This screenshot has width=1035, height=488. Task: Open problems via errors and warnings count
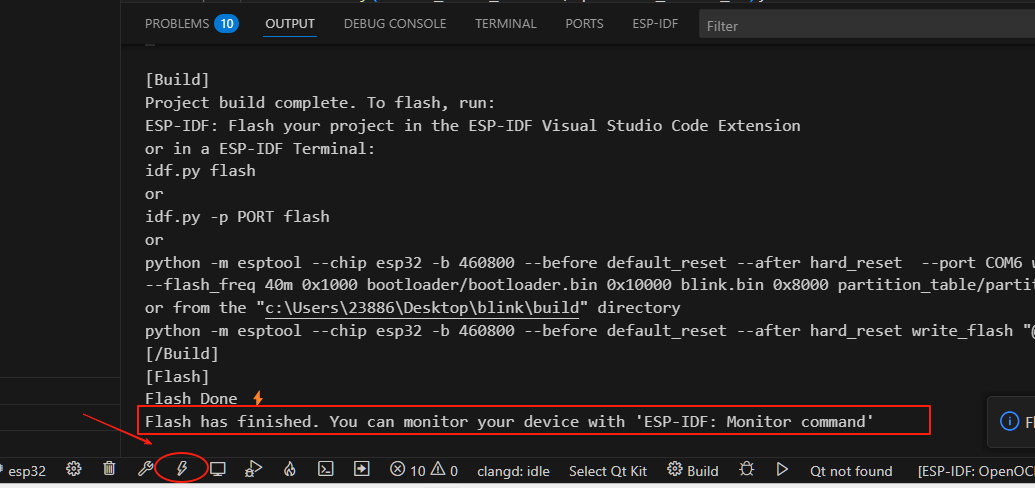[424, 470]
